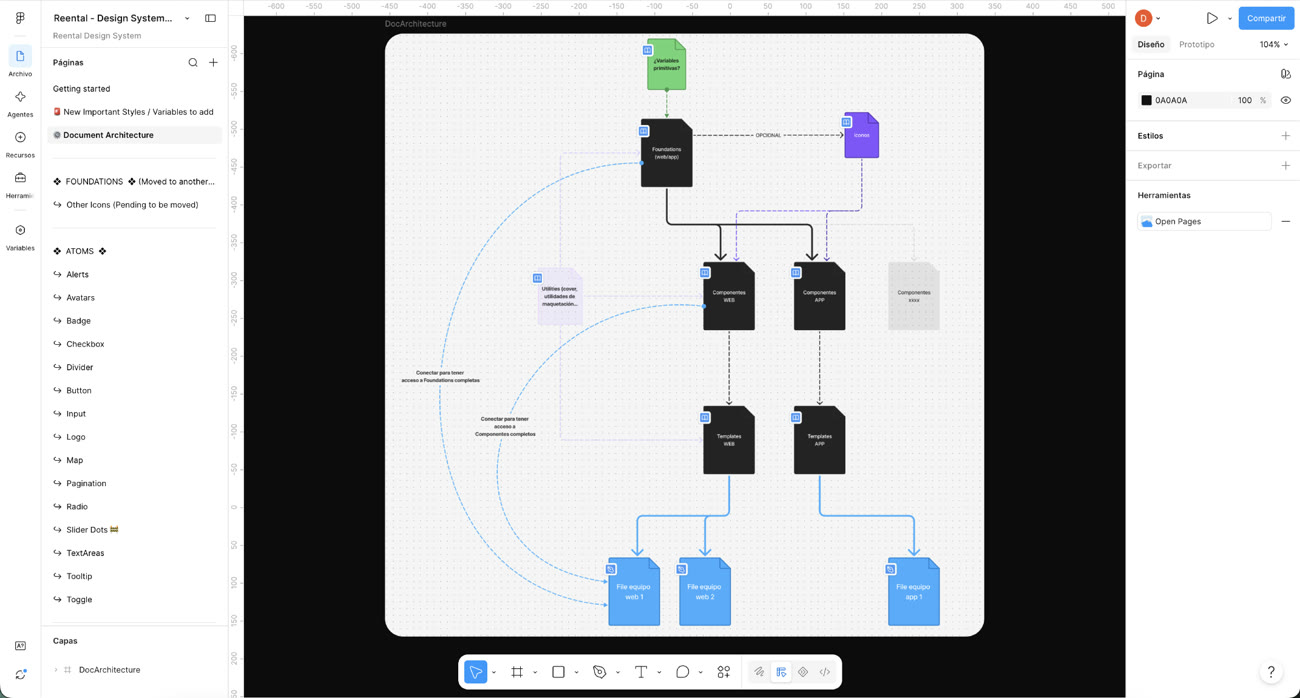The height and width of the screenshot is (698, 1300).
Task: Remove the Open Pages plugin with minus
Action: [x=1286, y=221]
